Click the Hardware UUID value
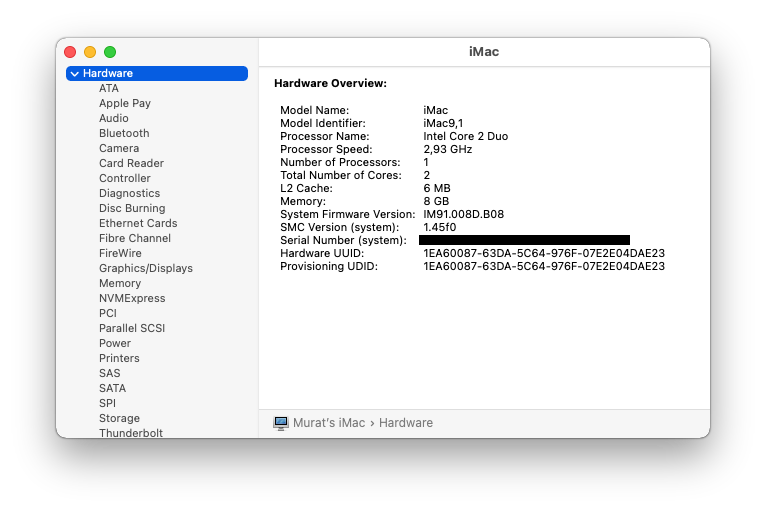This screenshot has width=766, height=512. pos(544,254)
